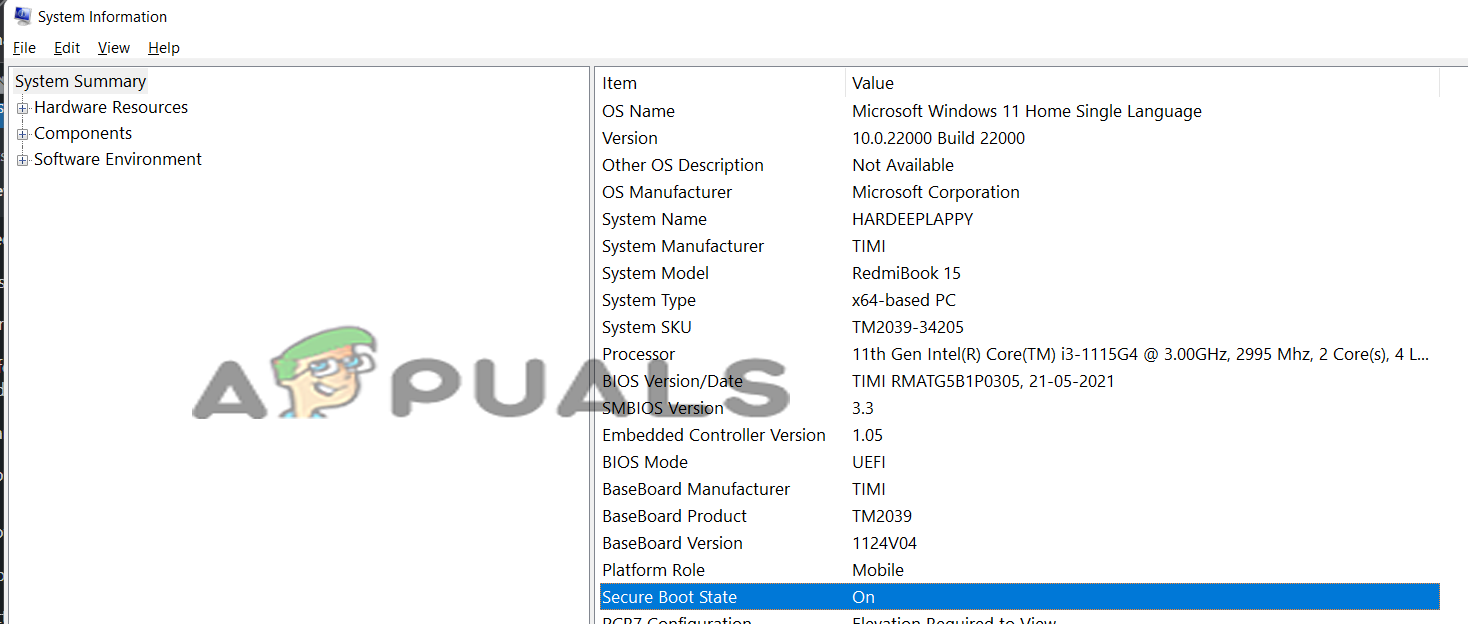Screen dimensions: 1468x624
Task: Select the SMBIOS Version row
Action: (x=1019, y=408)
